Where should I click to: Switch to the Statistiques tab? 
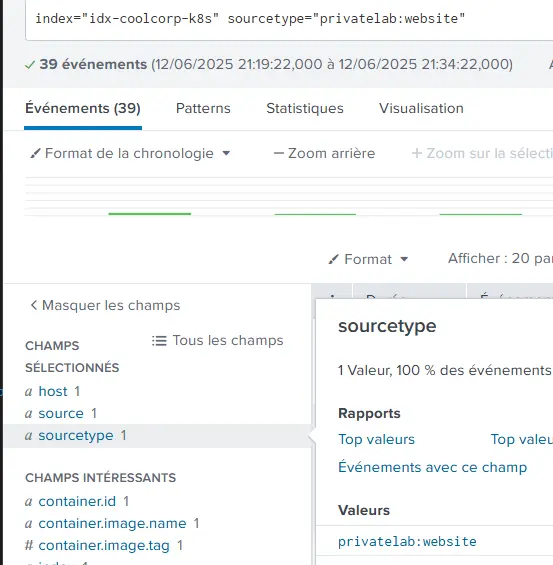[x=305, y=108]
